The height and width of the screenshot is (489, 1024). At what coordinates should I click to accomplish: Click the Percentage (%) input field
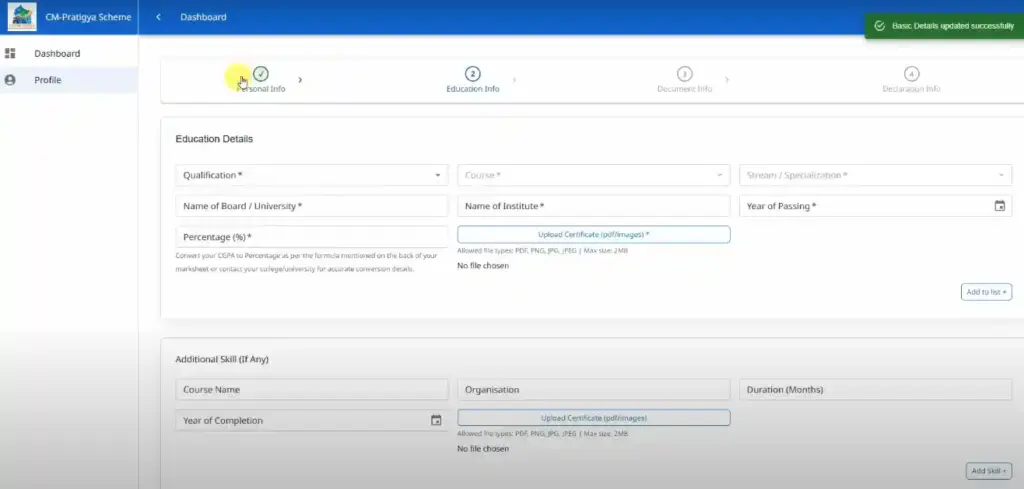(x=311, y=237)
